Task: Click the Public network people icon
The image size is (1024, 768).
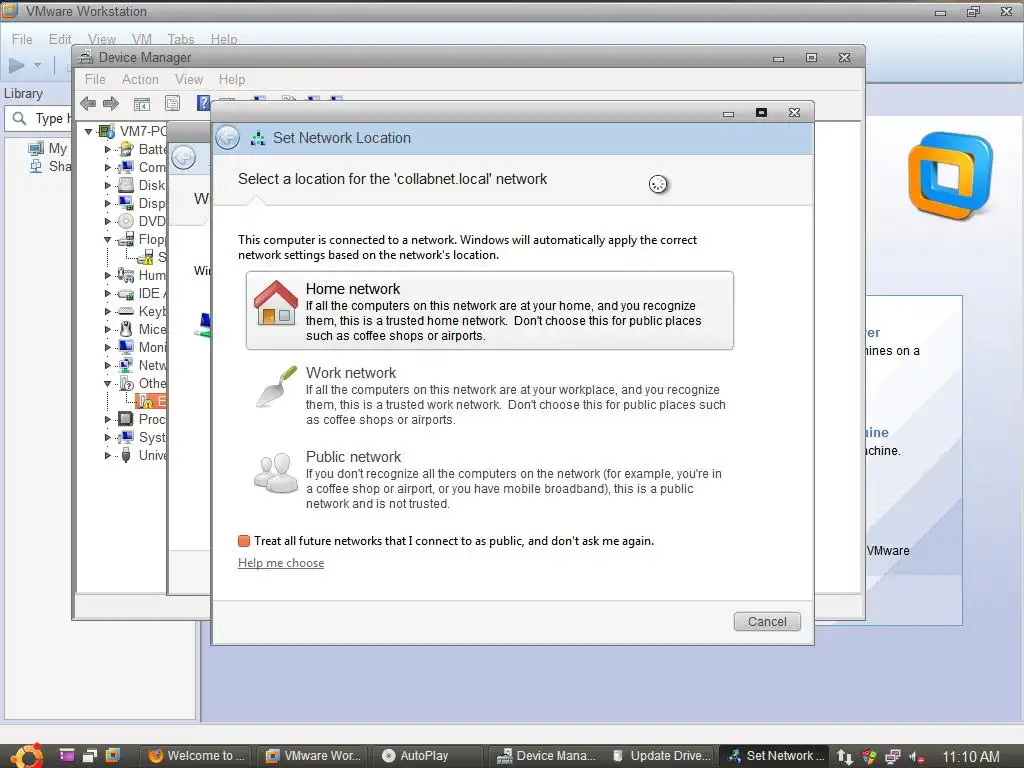Action: 276,472
